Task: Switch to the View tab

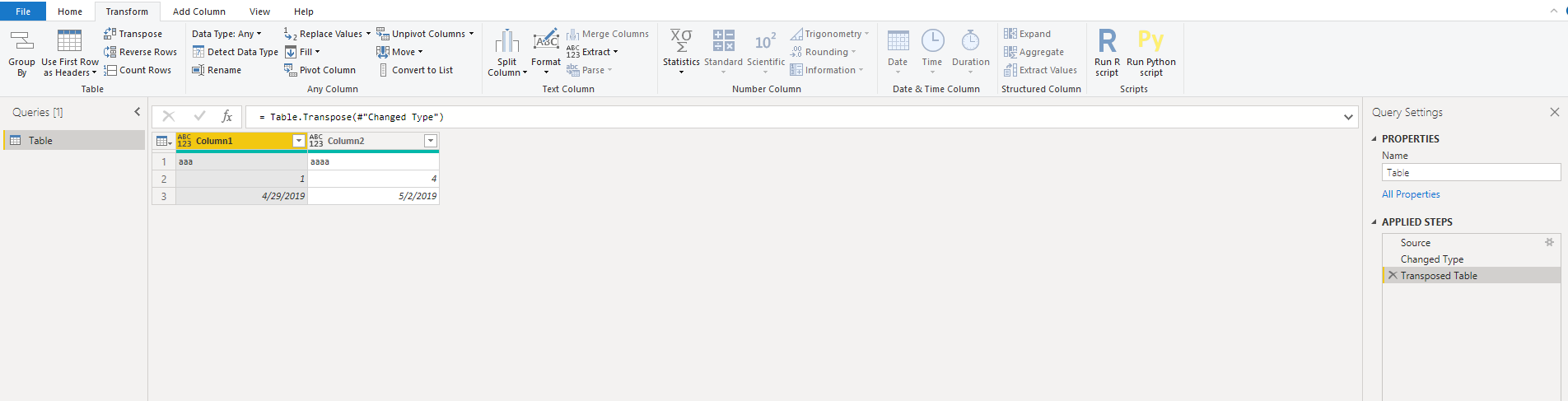Action: pos(260,12)
